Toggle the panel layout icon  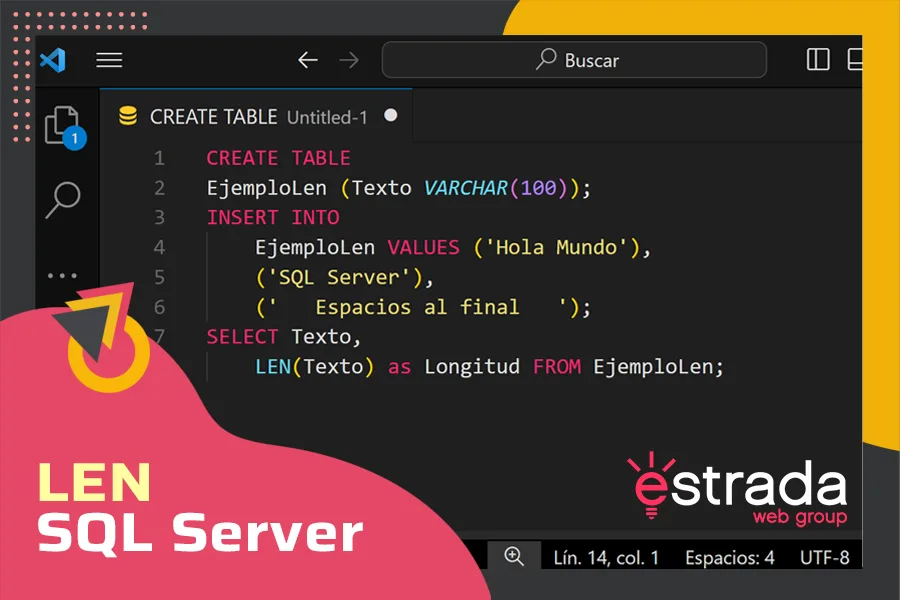pos(855,59)
